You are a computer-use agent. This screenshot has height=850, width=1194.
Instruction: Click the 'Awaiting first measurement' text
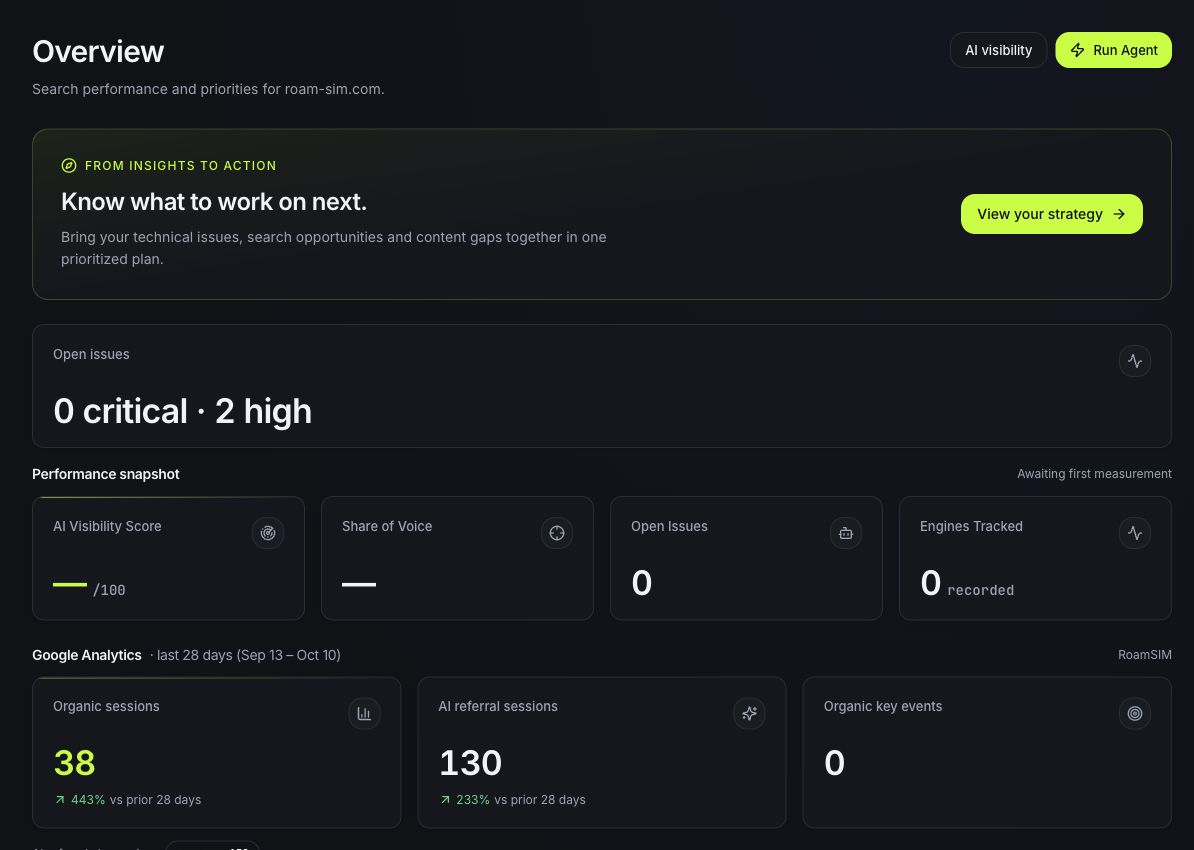(1094, 474)
